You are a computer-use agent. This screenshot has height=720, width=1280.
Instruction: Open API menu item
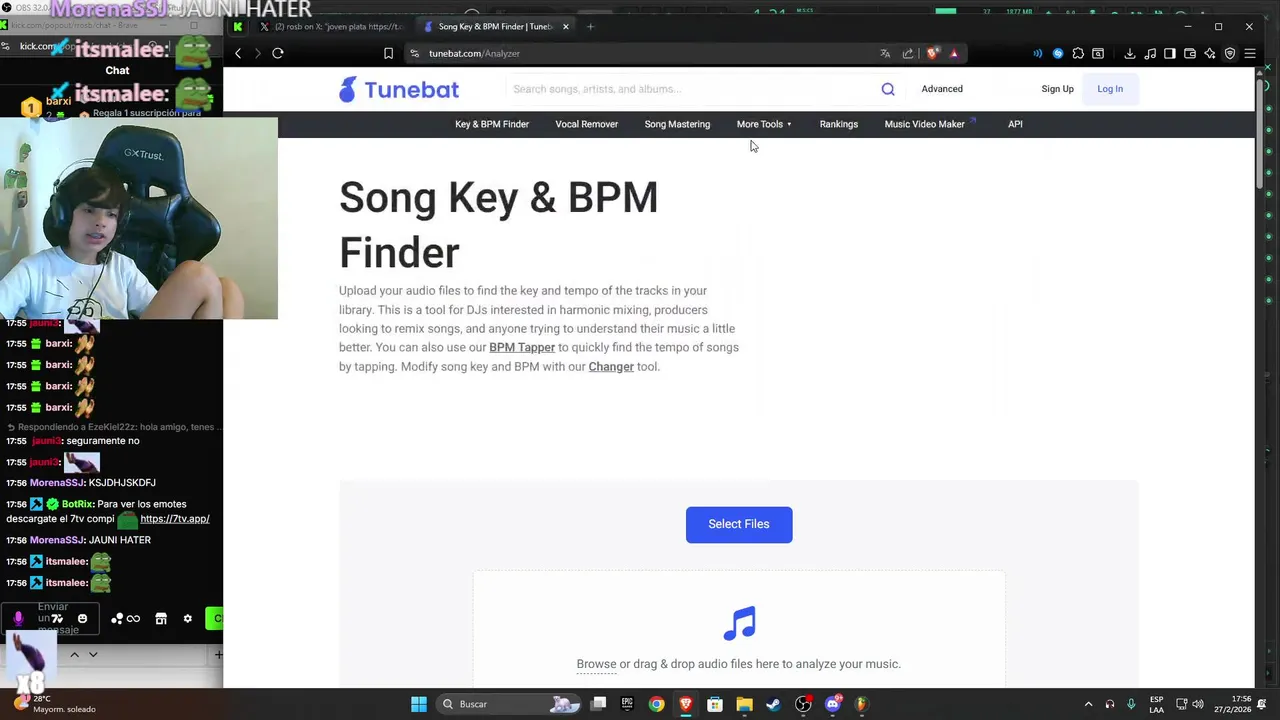[1015, 124]
